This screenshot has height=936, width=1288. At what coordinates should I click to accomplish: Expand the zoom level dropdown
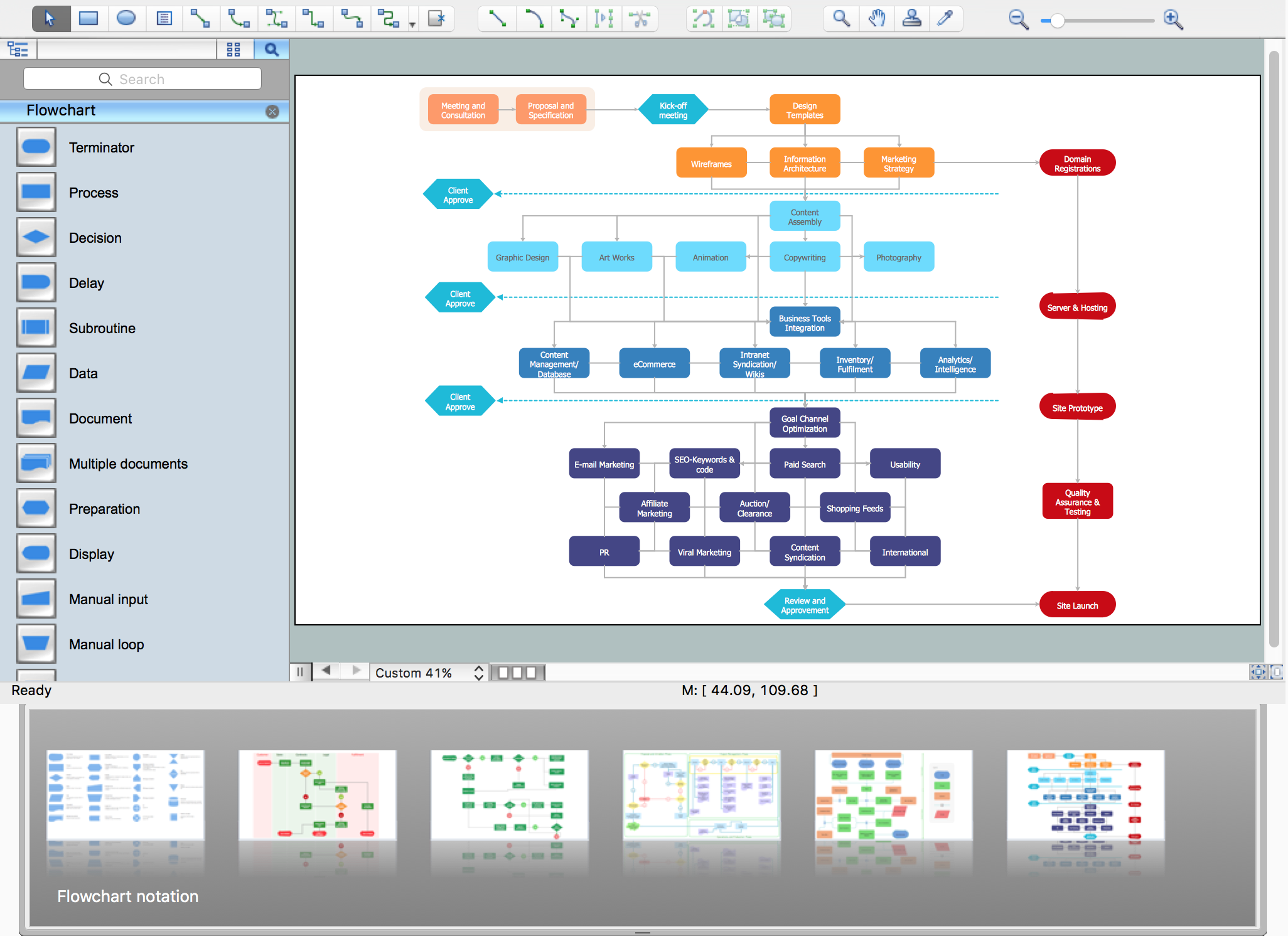(x=479, y=673)
